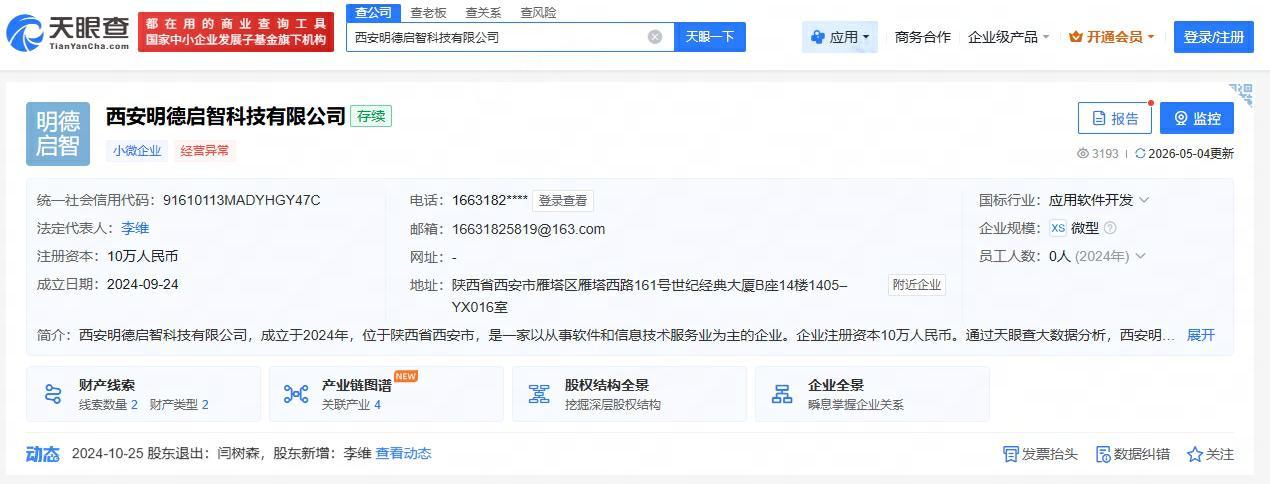
Task: Expand the company 简介 with 展开
Action: click(1200, 335)
